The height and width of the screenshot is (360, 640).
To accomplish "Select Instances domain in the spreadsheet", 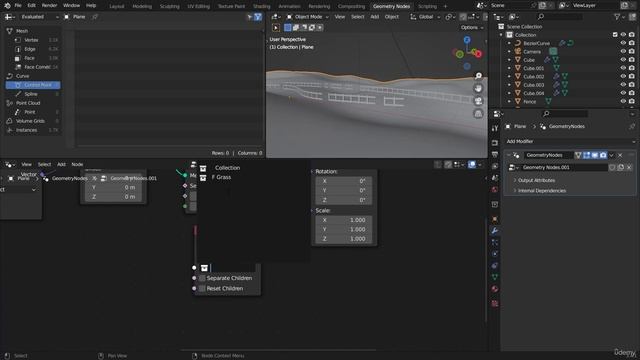I will click(x=33, y=130).
